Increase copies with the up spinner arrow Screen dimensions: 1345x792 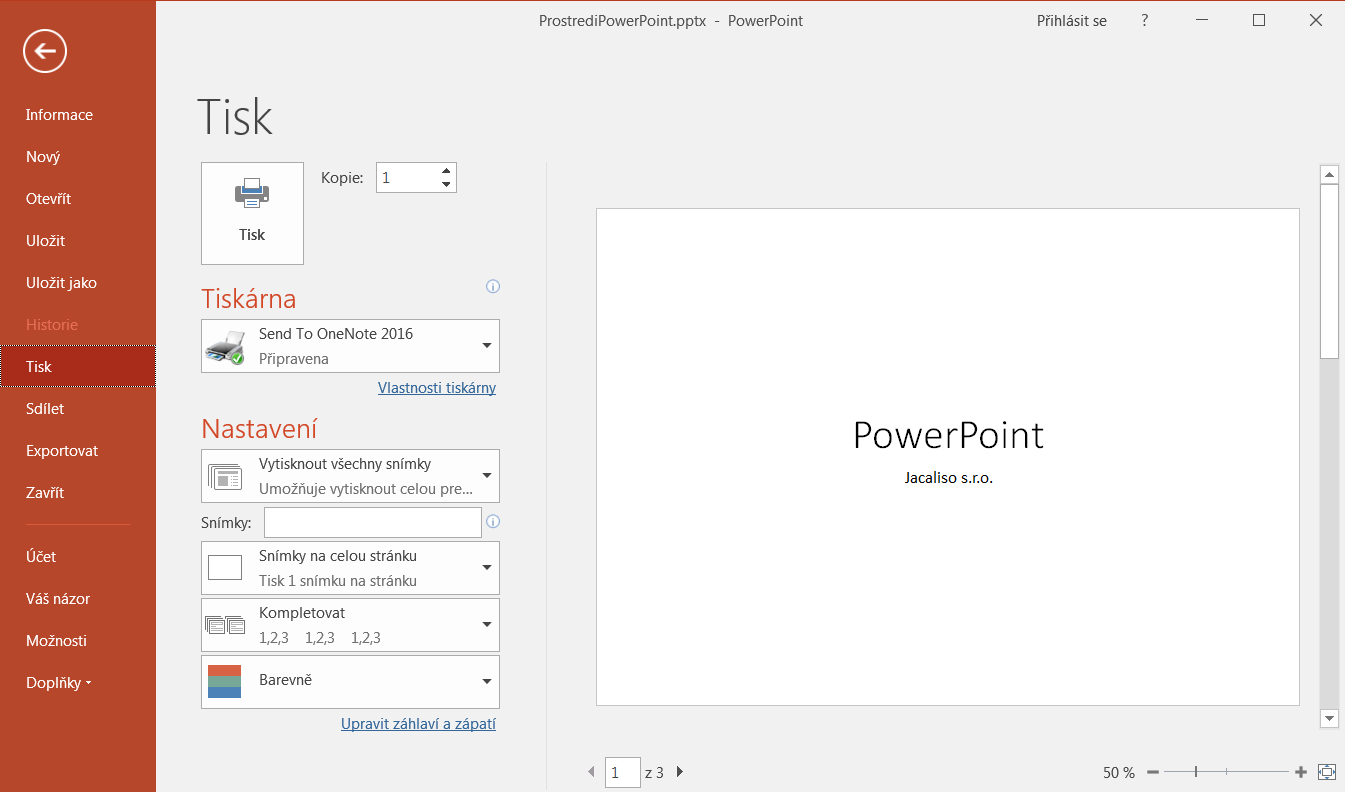click(446, 171)
